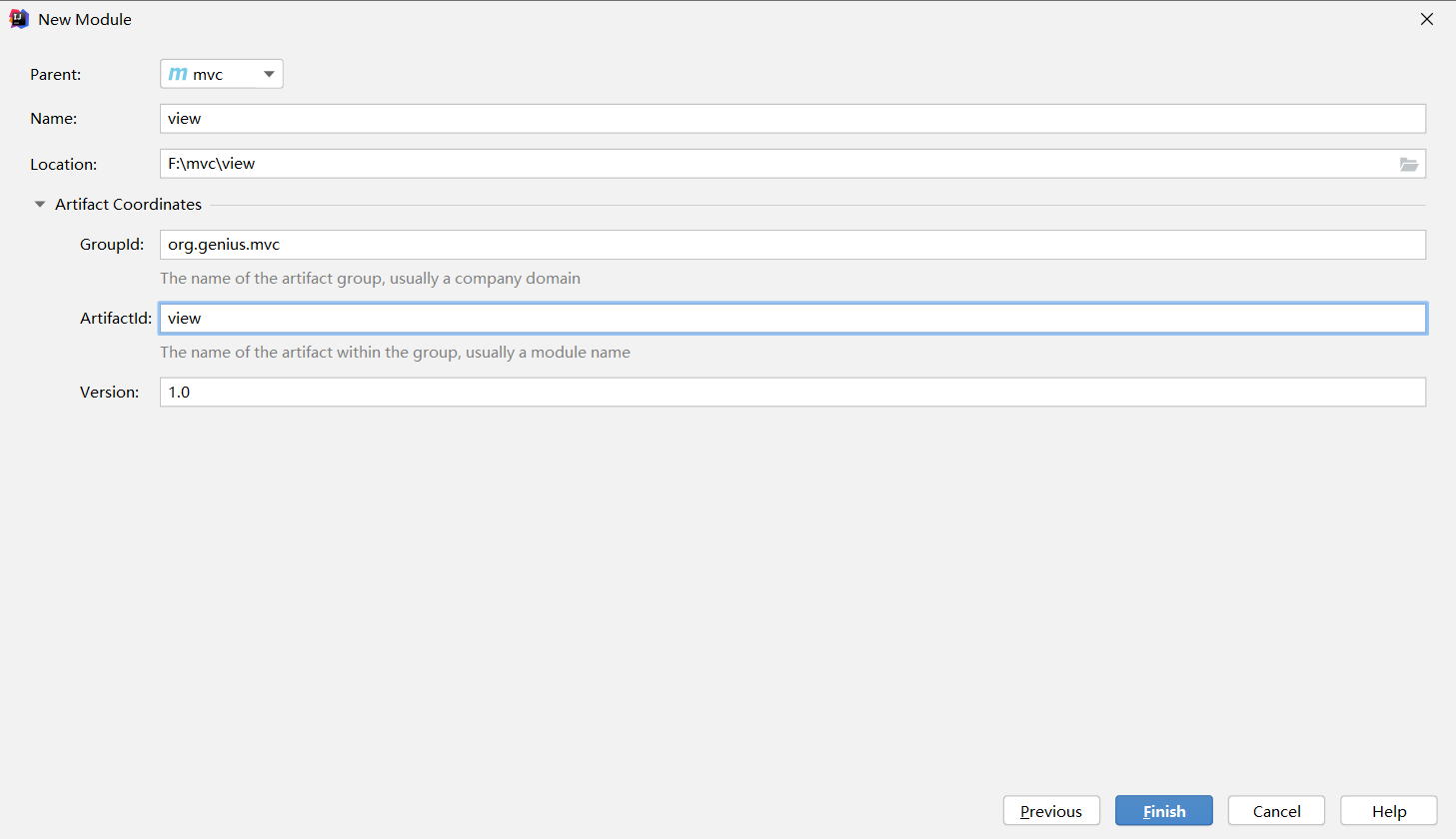1456x839 pixels.
Task: Click the 'Artifact Coordinates' heading text
Action: (x=128, y=204)
